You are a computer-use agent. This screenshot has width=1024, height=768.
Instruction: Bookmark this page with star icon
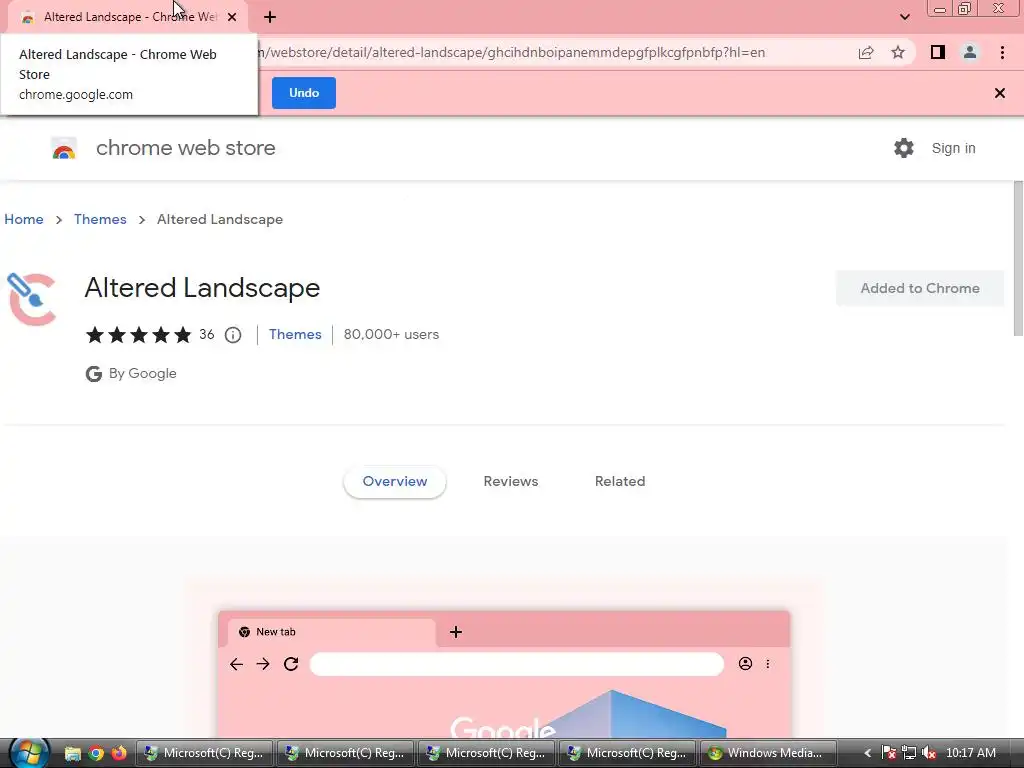click(x=898, y=53)
